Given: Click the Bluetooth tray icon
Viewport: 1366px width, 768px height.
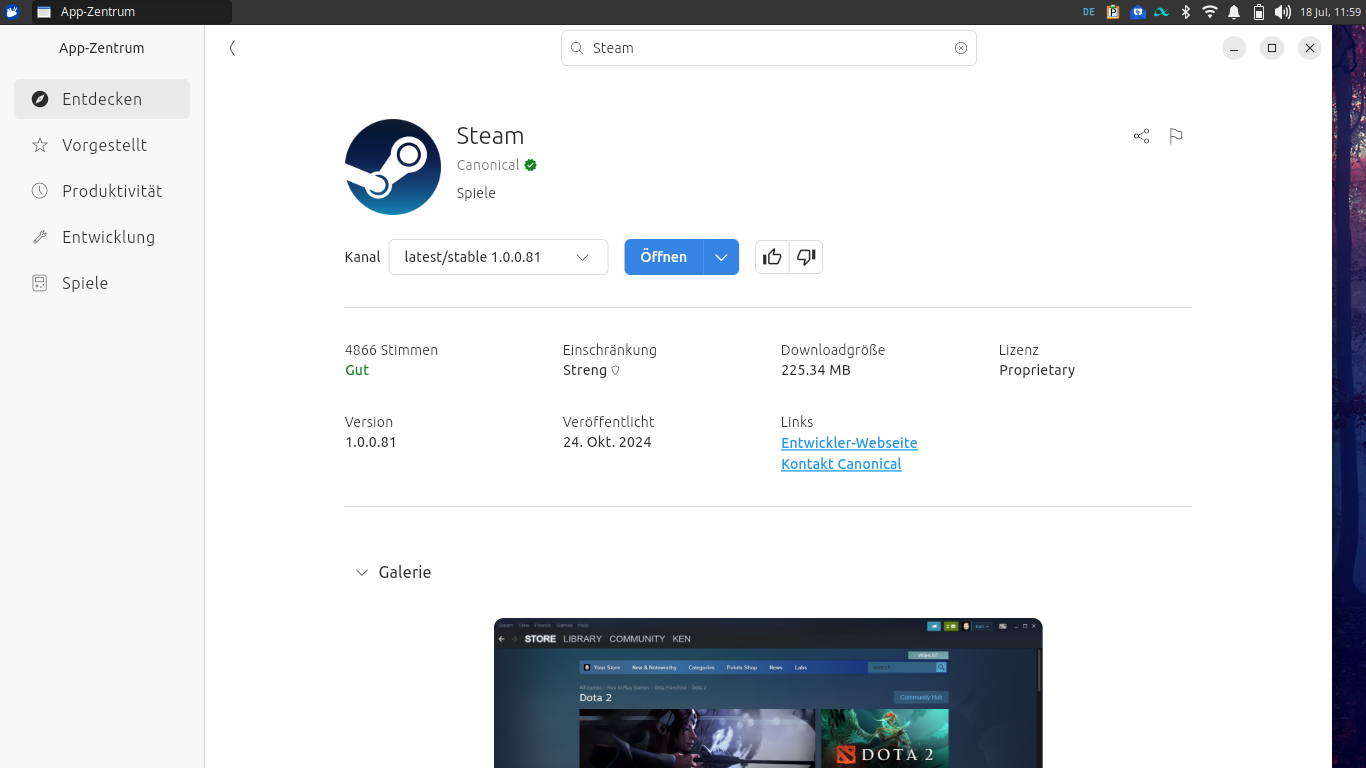Looking at the screenshot, I should click(x=1186, y=12).
